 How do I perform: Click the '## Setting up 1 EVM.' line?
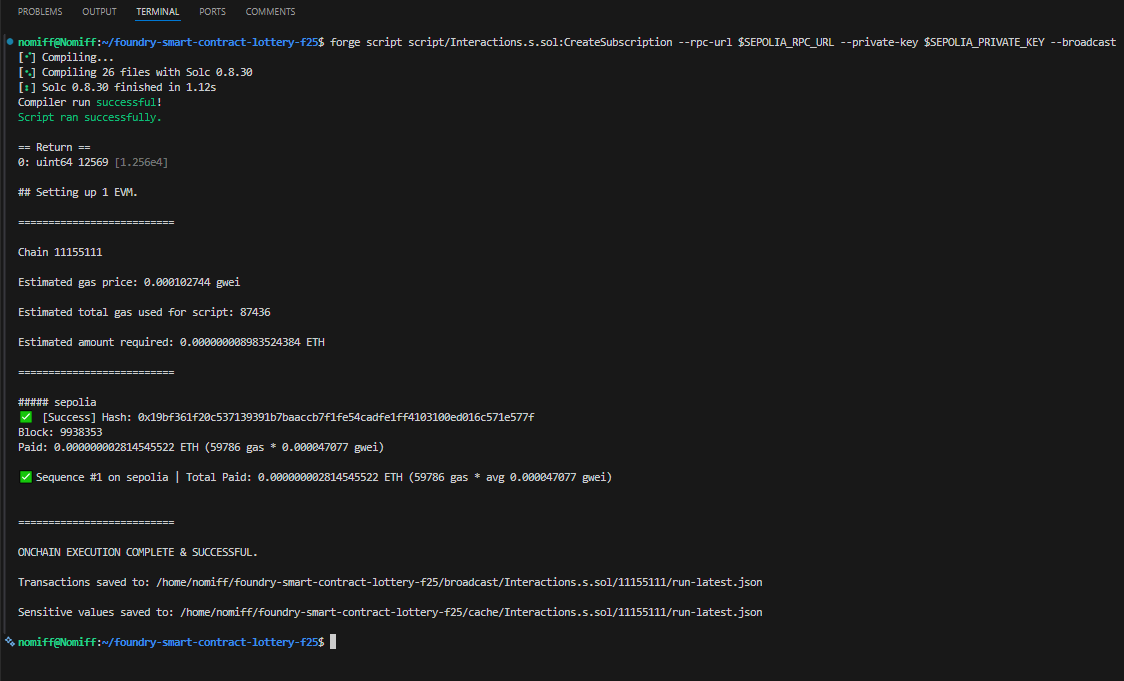point(77,192)
